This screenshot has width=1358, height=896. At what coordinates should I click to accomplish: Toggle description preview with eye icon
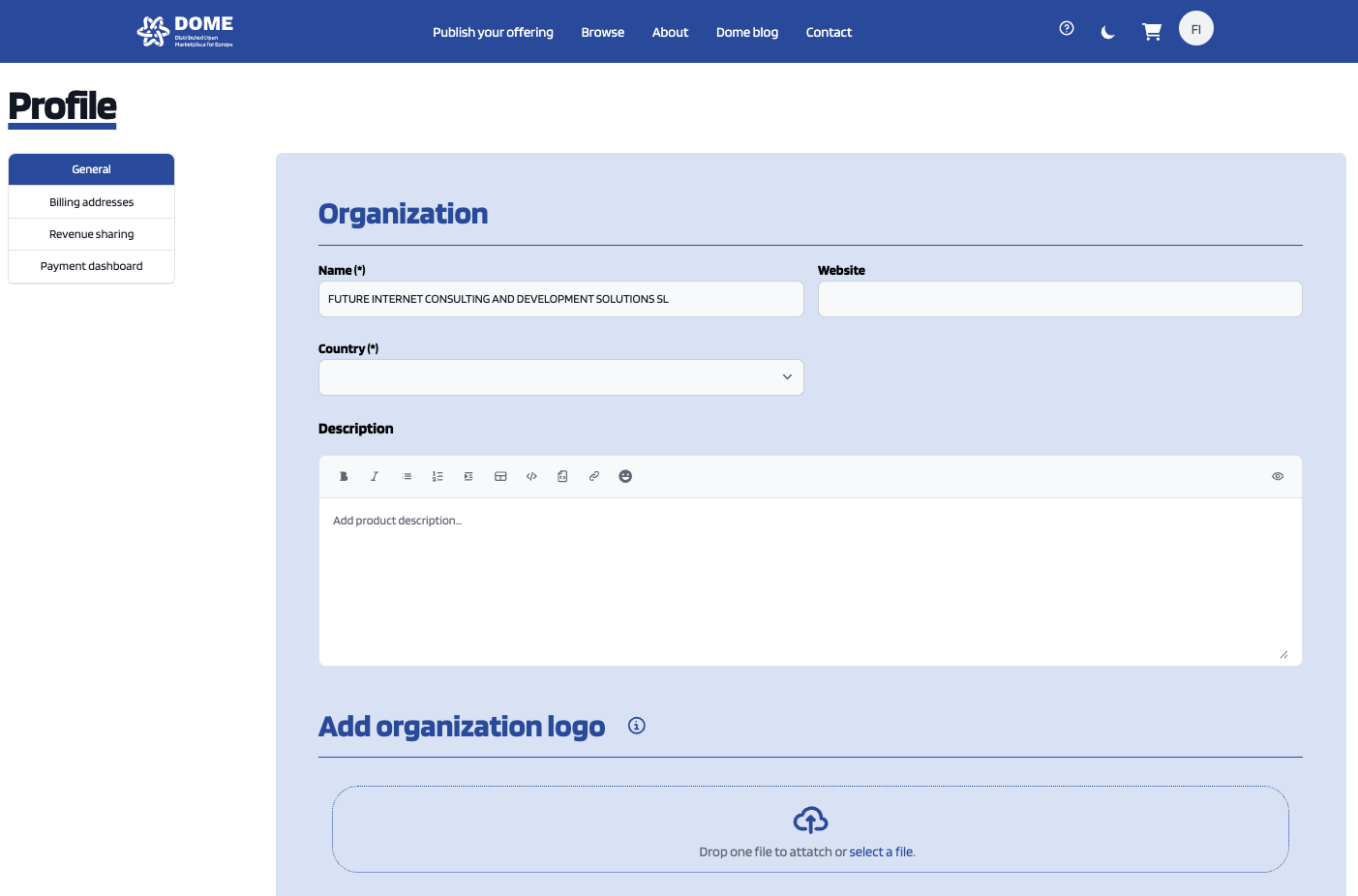[x=1278, y=476]
